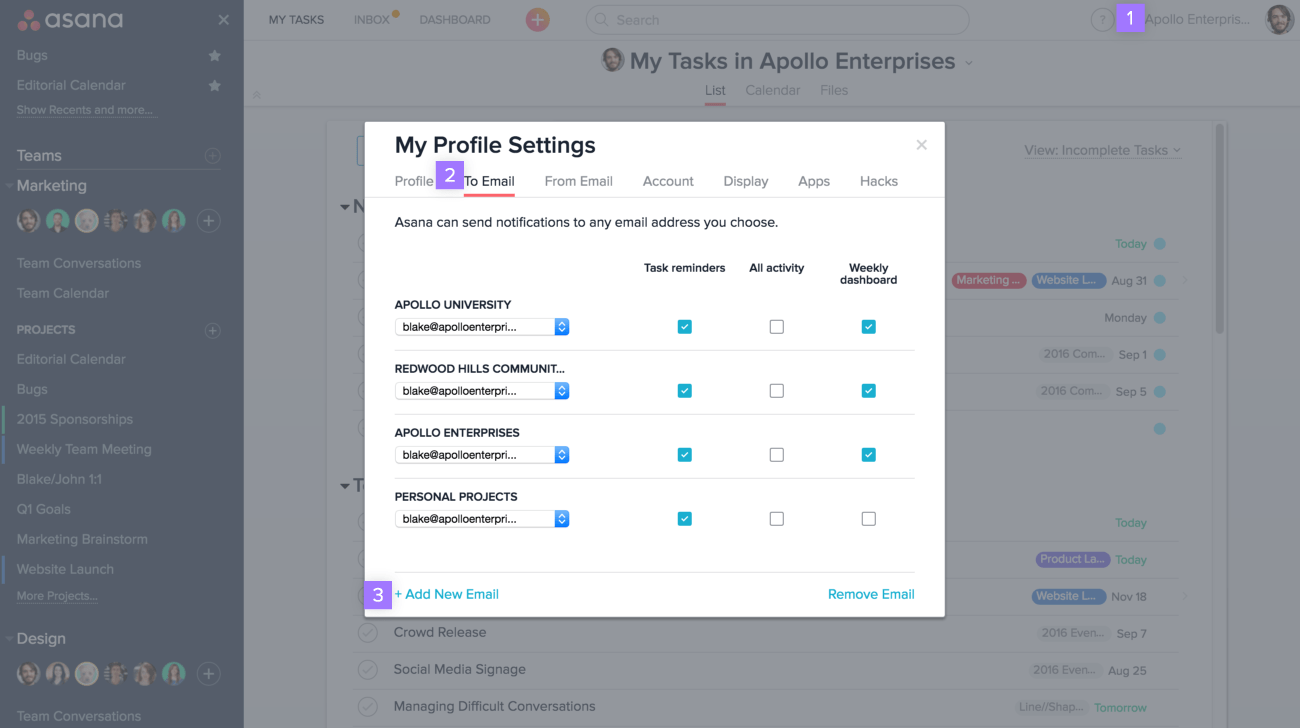This screenshot has width=1300, height=728.
Task: Uncheck Weekly dashboard for Apollo Enterprises
Action: tap(868, 455)
